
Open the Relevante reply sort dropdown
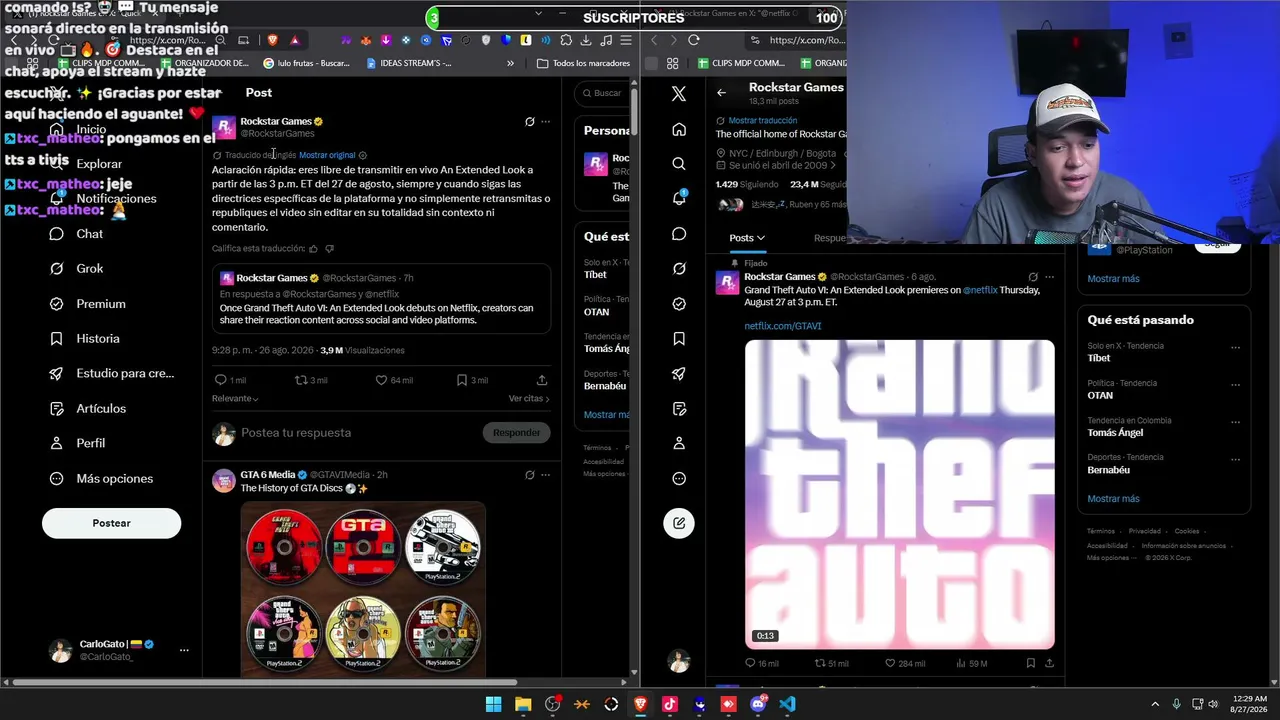235,398
